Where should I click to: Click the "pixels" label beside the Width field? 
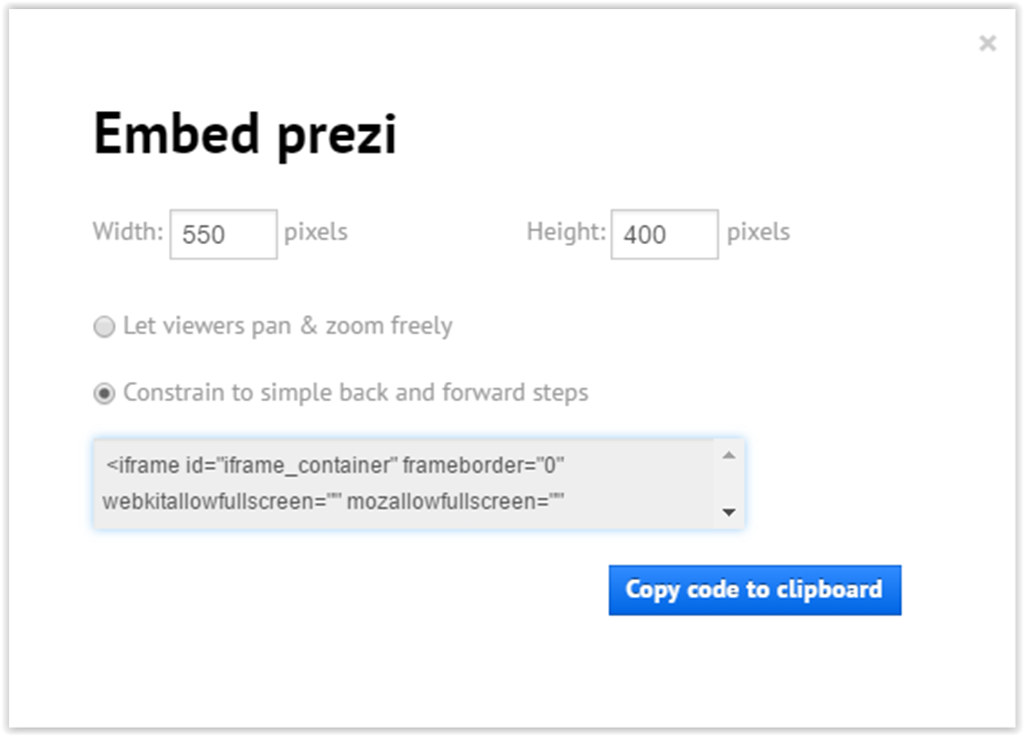click(x=316, y=232)
